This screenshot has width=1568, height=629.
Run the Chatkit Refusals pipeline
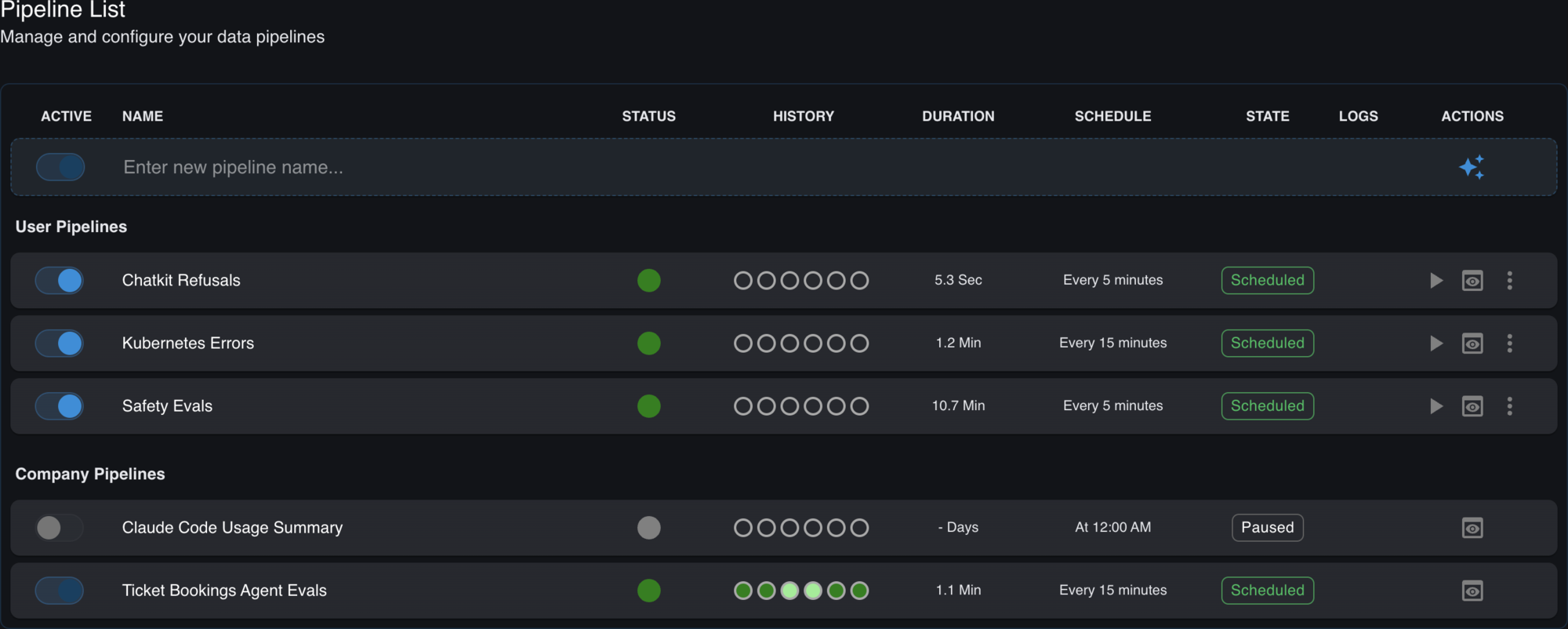tap(1436, 281)
